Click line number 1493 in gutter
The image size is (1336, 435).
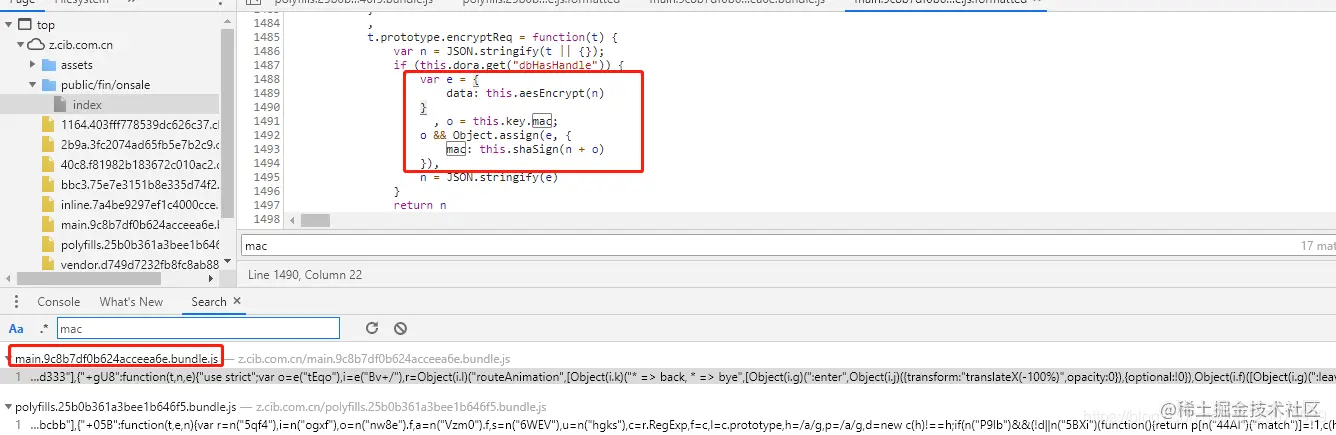tap(267, 149)
